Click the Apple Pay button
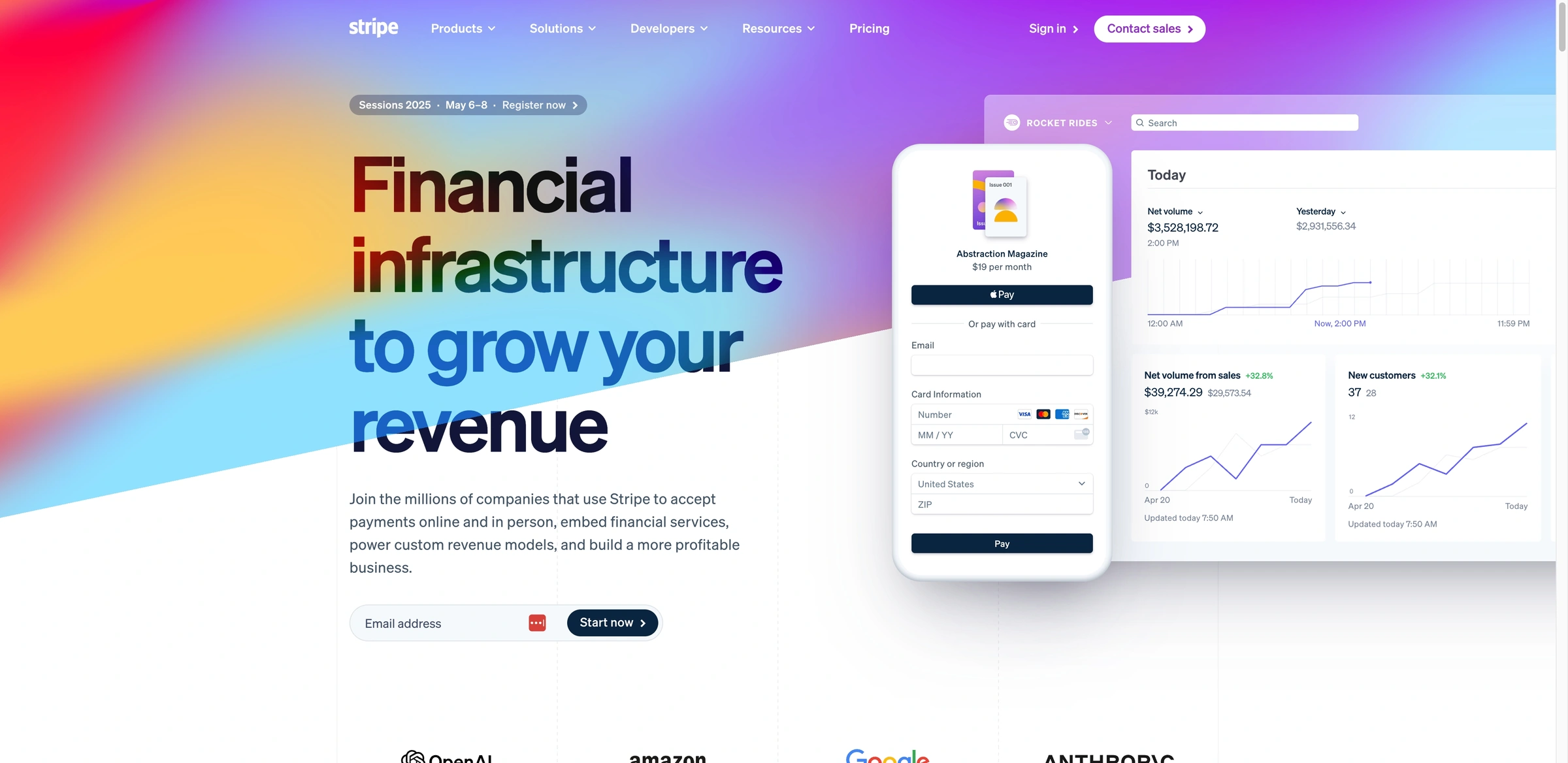Image resolution: width=1568 pixels, height=763 pixels. (x=1001, y=294)
